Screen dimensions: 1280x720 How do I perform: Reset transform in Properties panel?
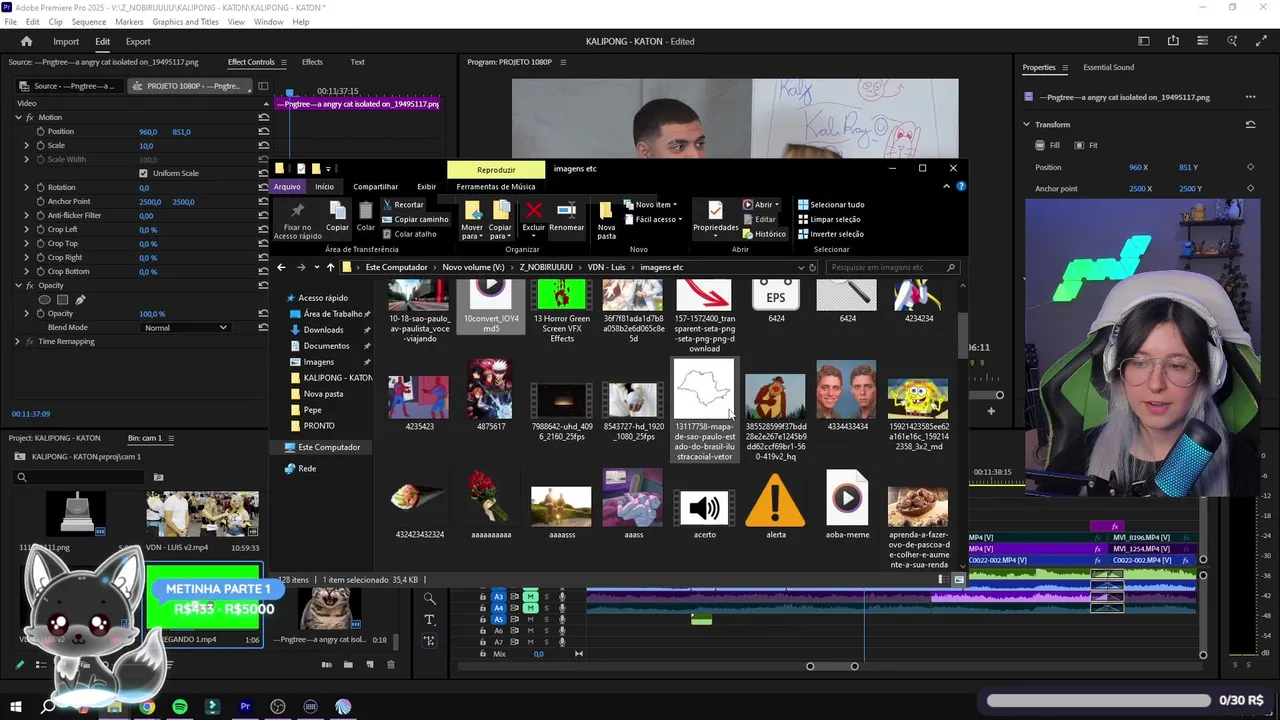(x=1250, y=124)
